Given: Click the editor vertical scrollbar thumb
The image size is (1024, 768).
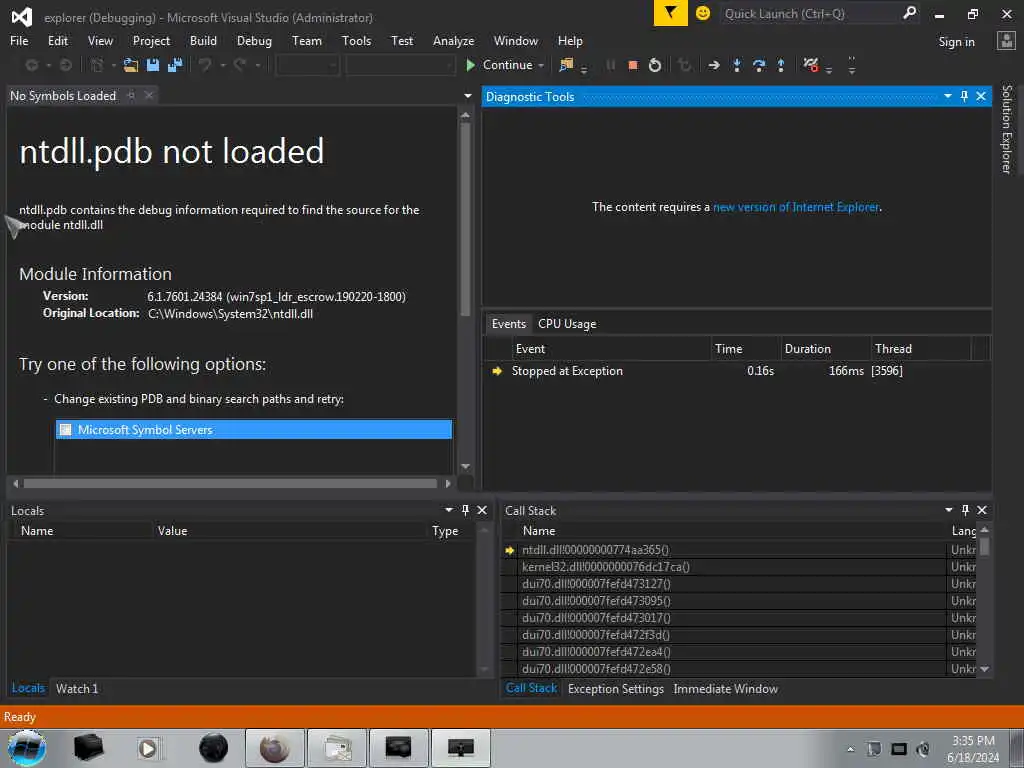Looking at the screenshot, I should (465, 220).
